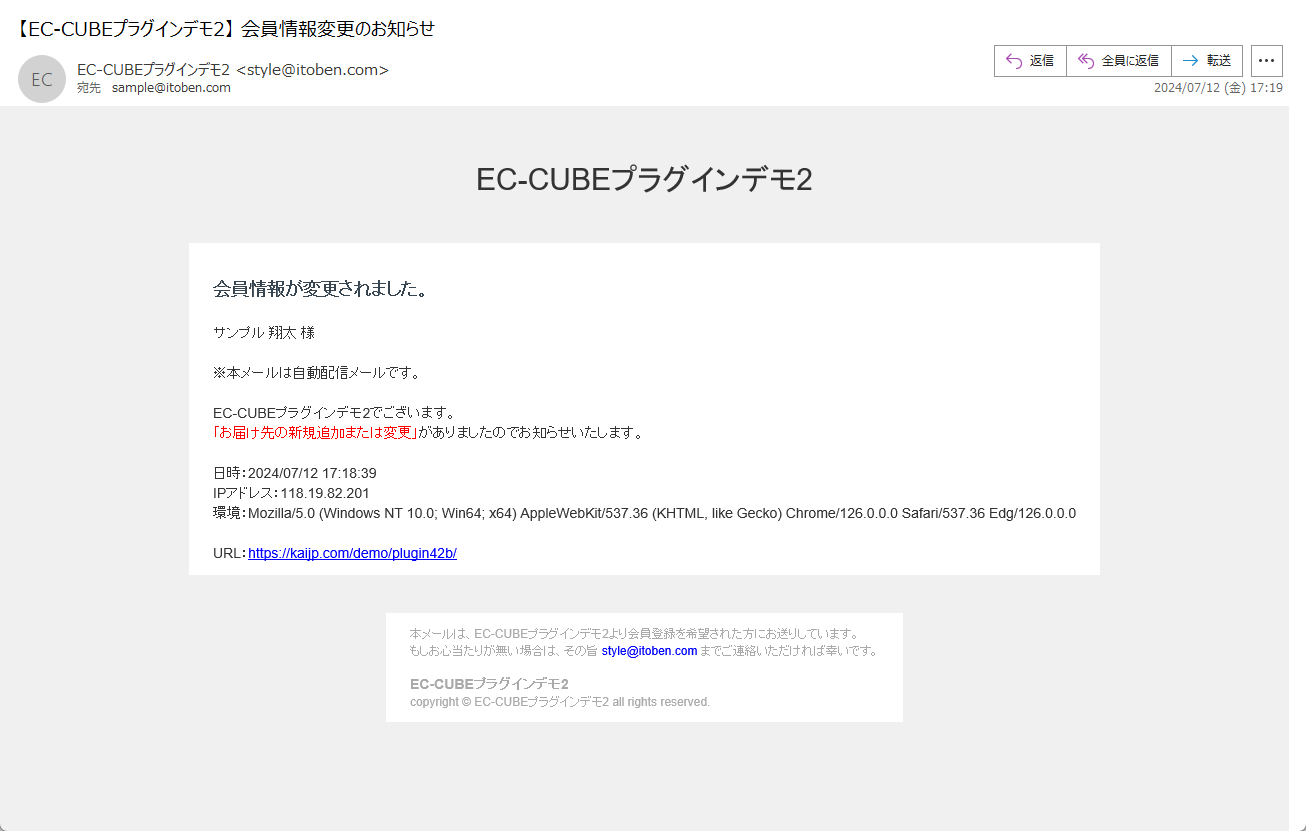Click the IPアドレス 118.19.82.201 line
Viewport: 1306px width, 831px height.
(291, 493)
